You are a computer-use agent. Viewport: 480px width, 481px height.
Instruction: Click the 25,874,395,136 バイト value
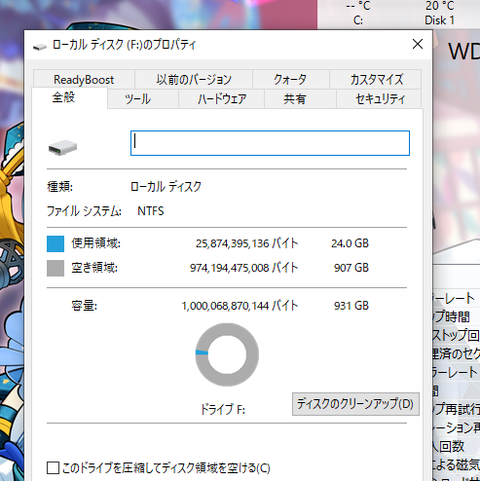[247, 243]
